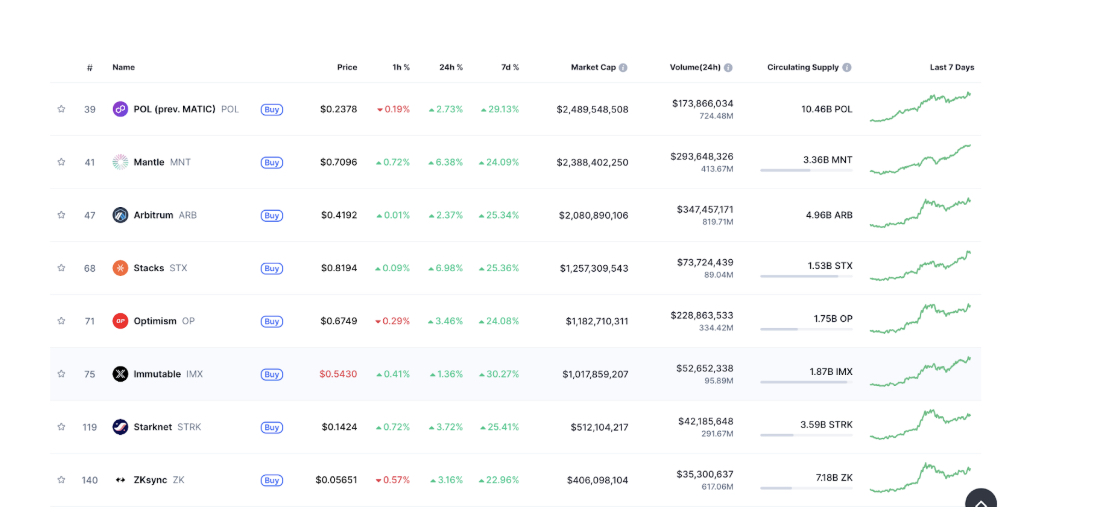Star Immutable in watchlist
This screenshot has height=519, width=1107.
tap(61, 374)
